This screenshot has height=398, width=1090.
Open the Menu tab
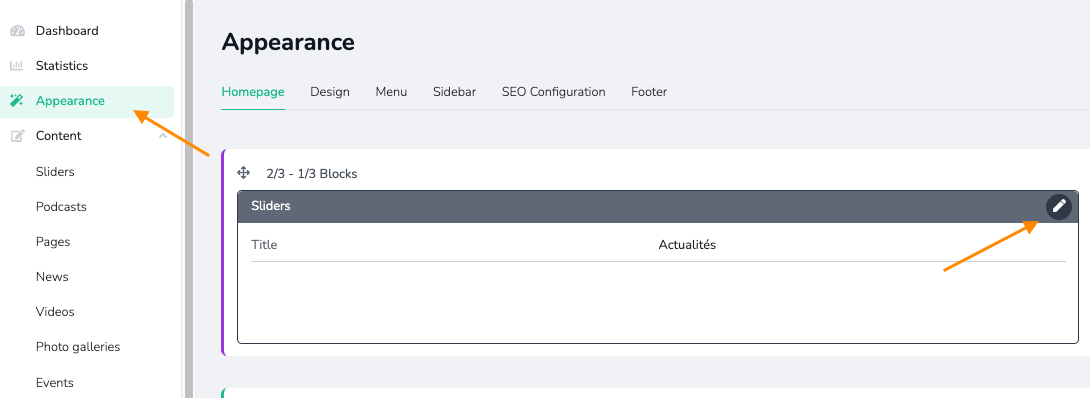pos(391,92)
